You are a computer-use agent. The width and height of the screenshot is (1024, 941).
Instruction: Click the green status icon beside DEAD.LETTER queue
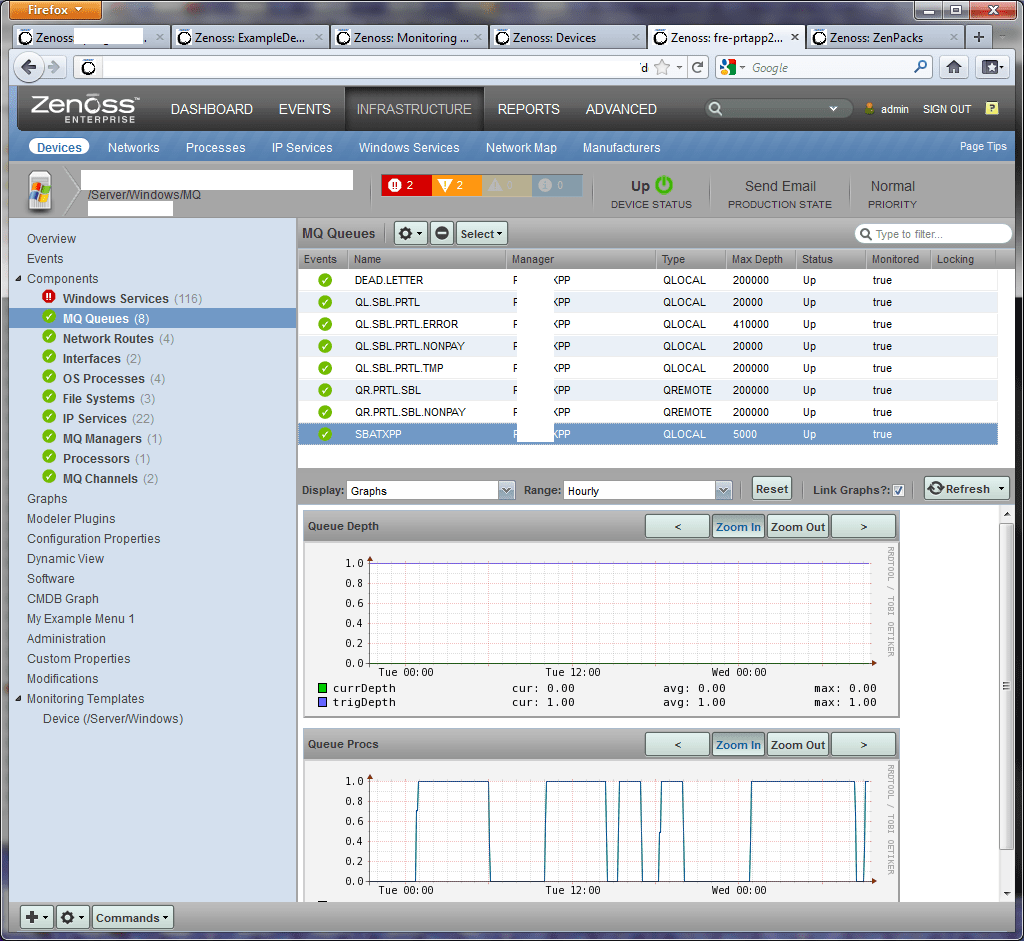point(324,281)
